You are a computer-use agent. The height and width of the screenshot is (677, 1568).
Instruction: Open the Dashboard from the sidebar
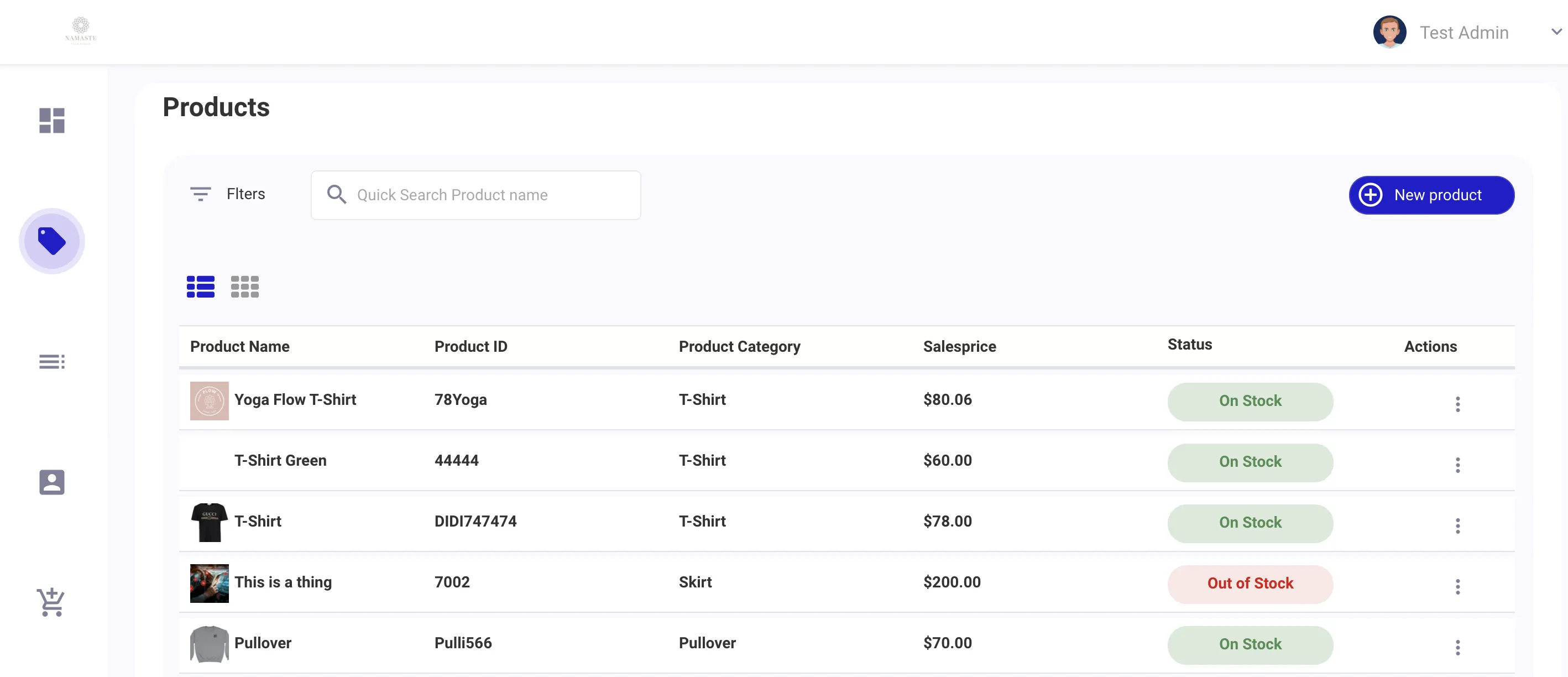(x=52, y=120)
